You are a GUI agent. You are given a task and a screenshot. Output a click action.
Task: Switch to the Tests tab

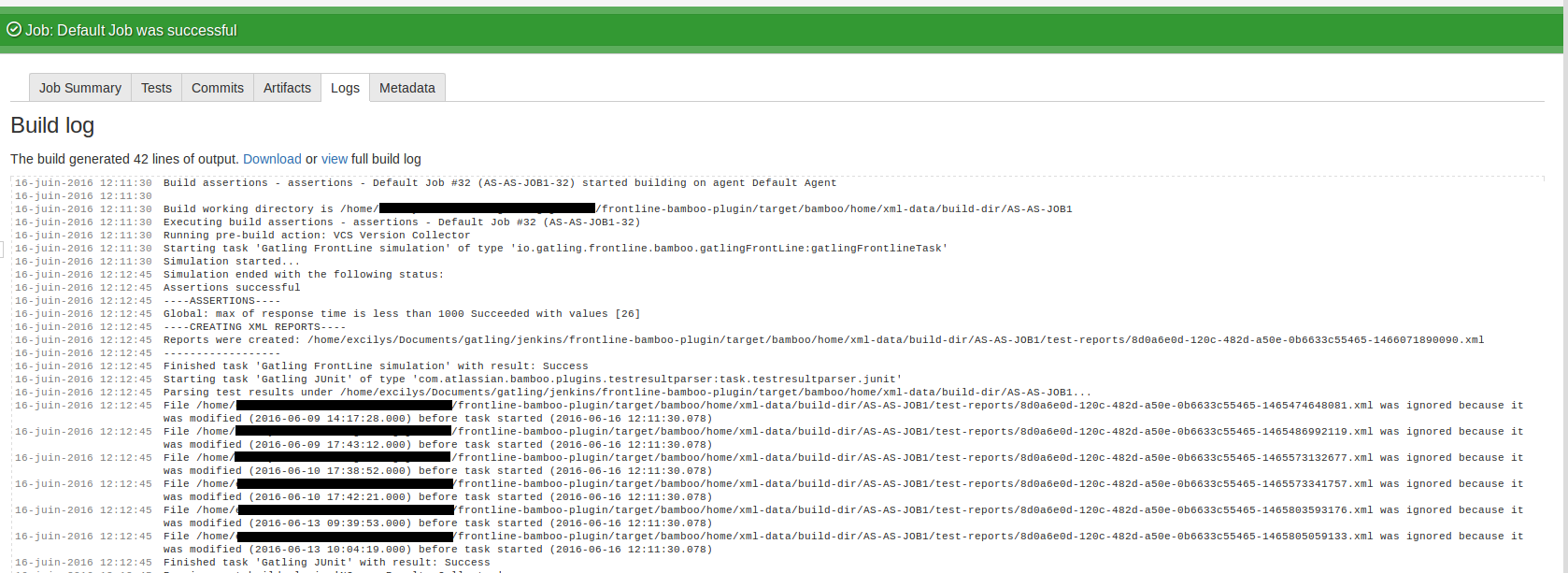click(156, 88)
